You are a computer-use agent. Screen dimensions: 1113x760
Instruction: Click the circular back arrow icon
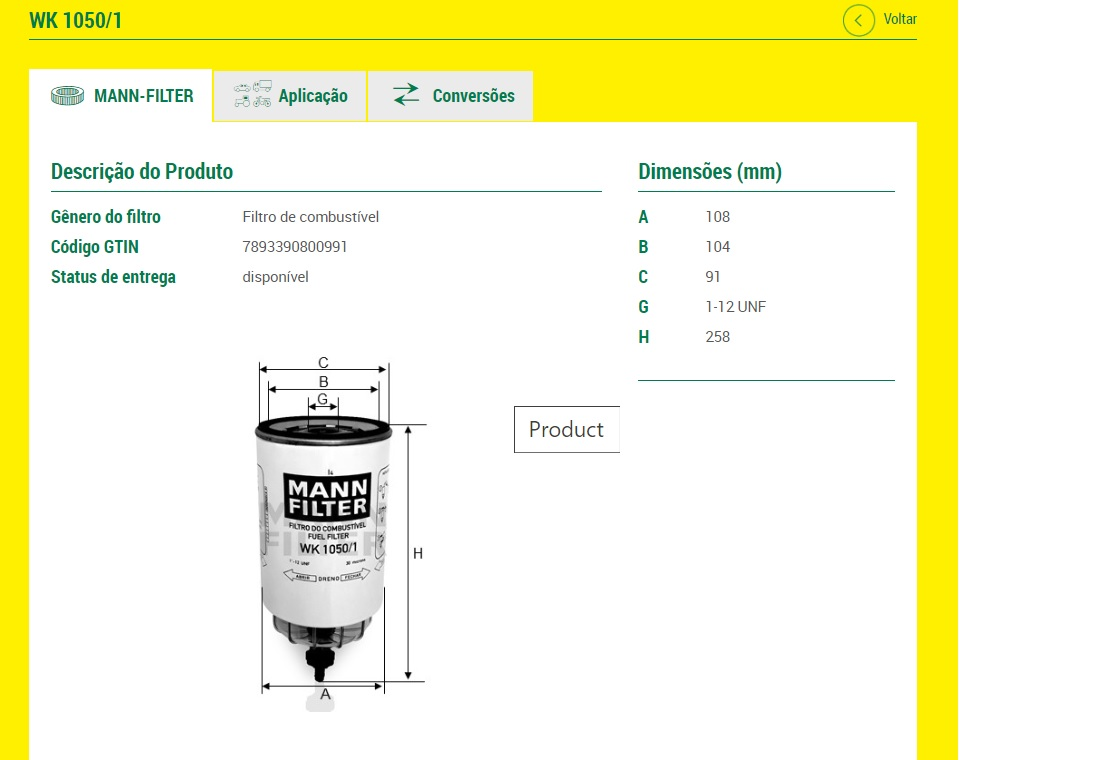pyautogui.click(x=858, y=20)
